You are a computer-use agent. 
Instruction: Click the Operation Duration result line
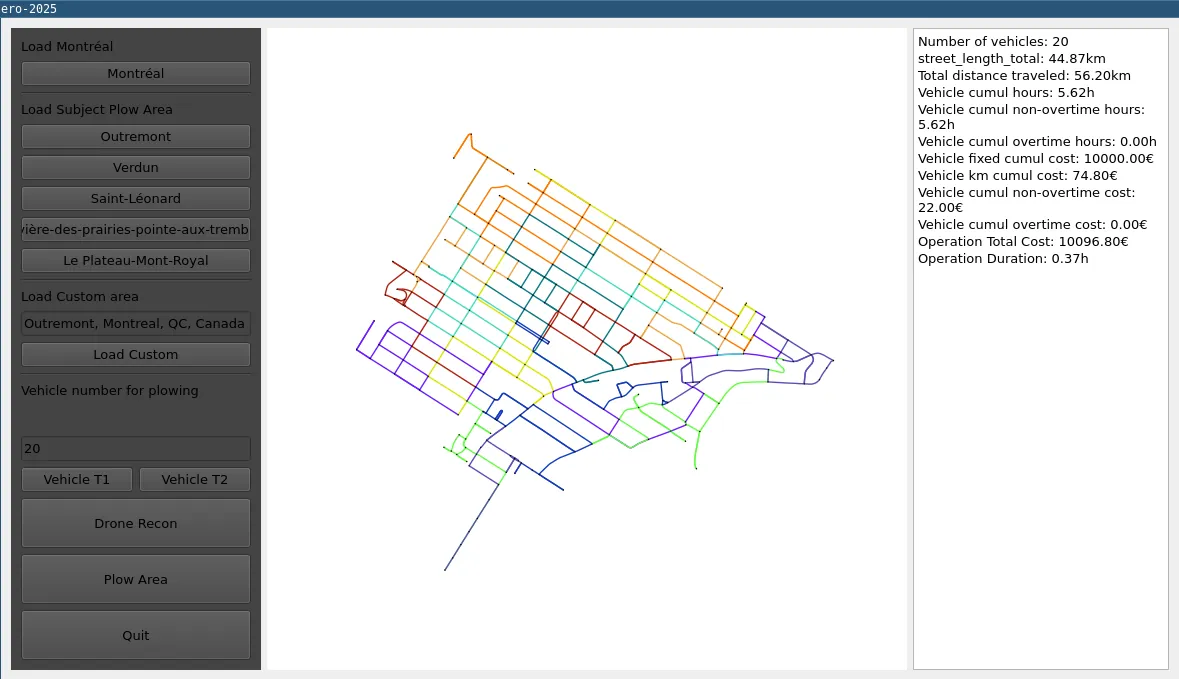coord(1003,258)
